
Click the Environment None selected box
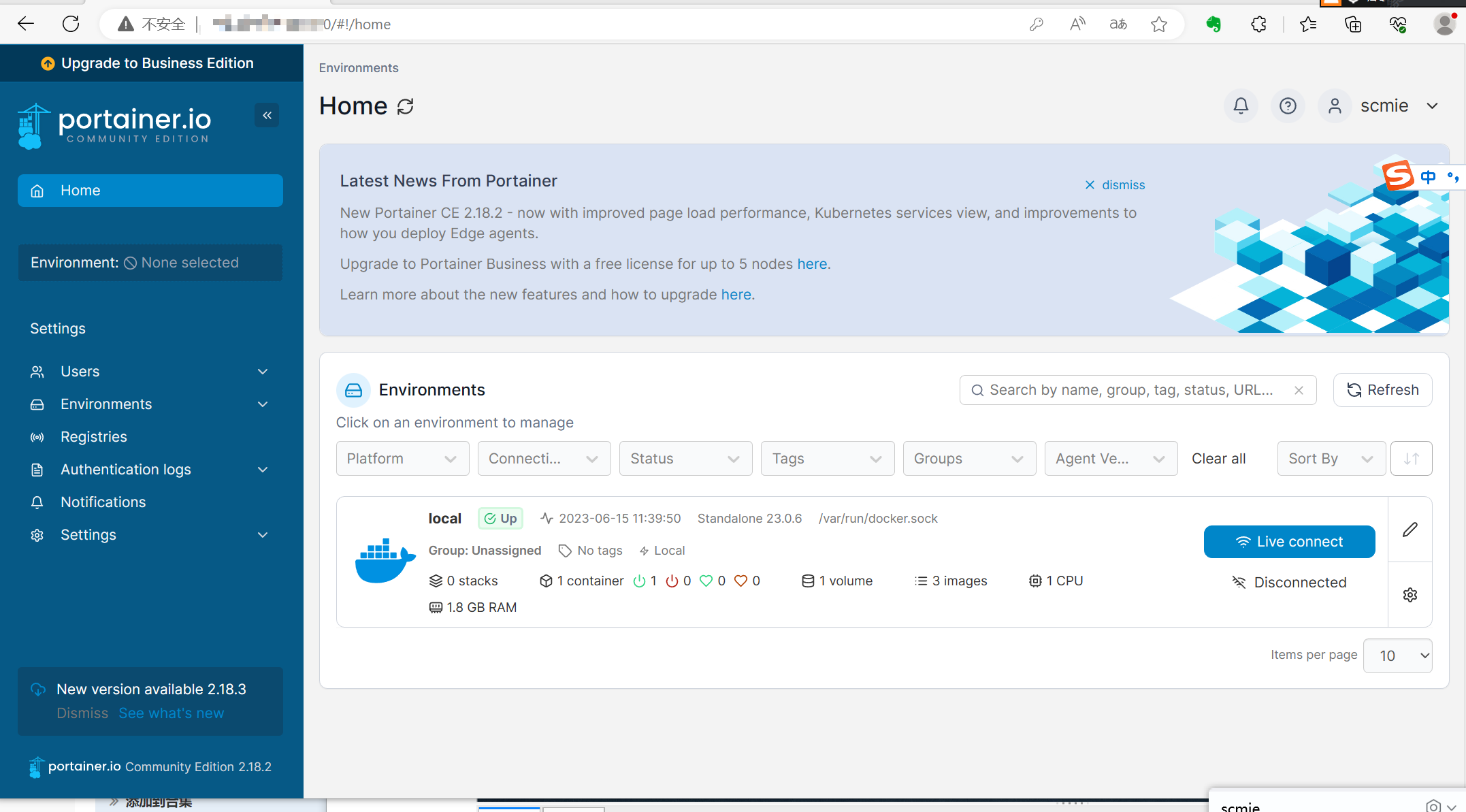[150, 263]
